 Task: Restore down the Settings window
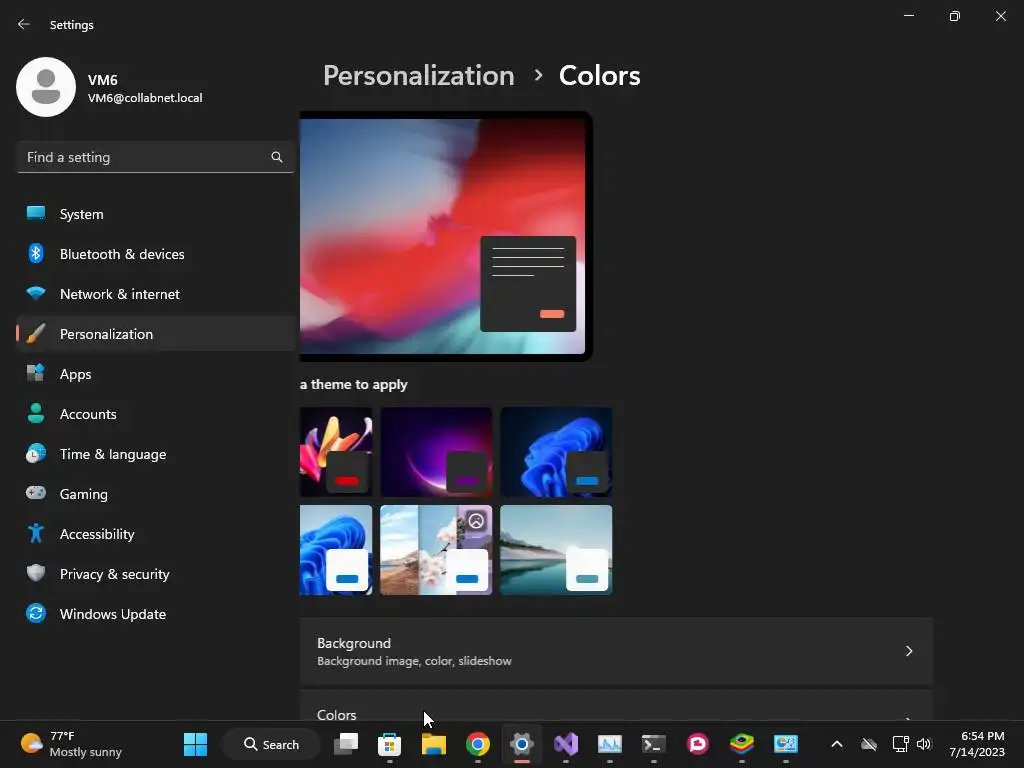point(955,16)
